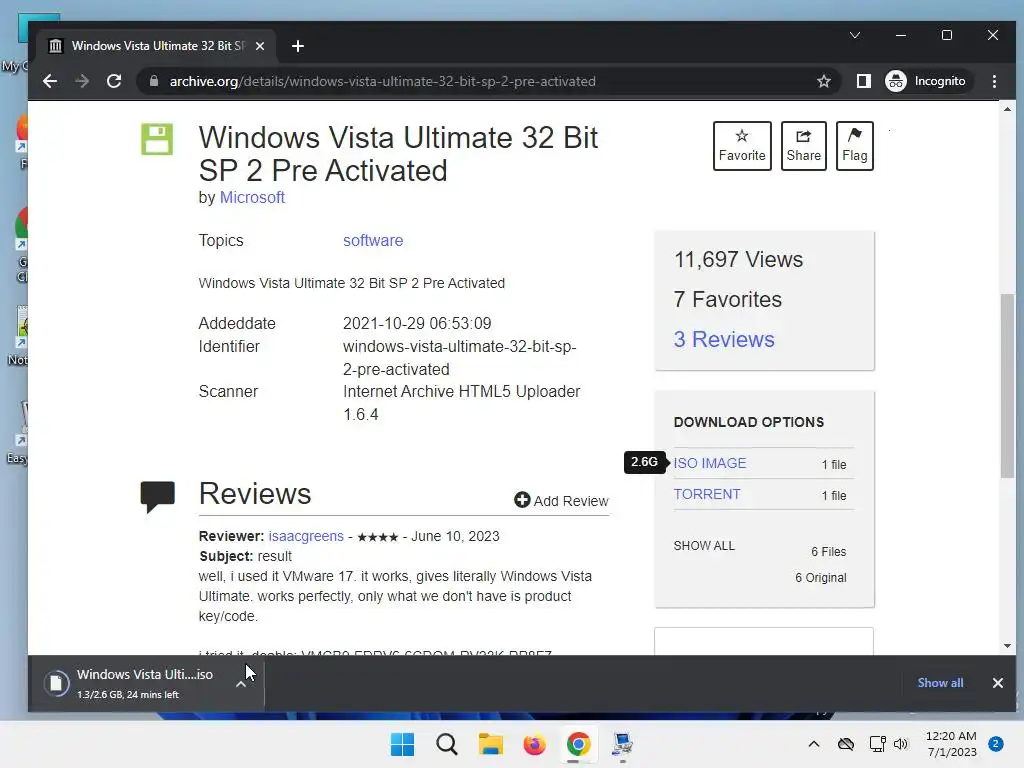Open the Incognito profile indicator
The width and height of the screenshot is (1024, 768).
pos(926,81)
